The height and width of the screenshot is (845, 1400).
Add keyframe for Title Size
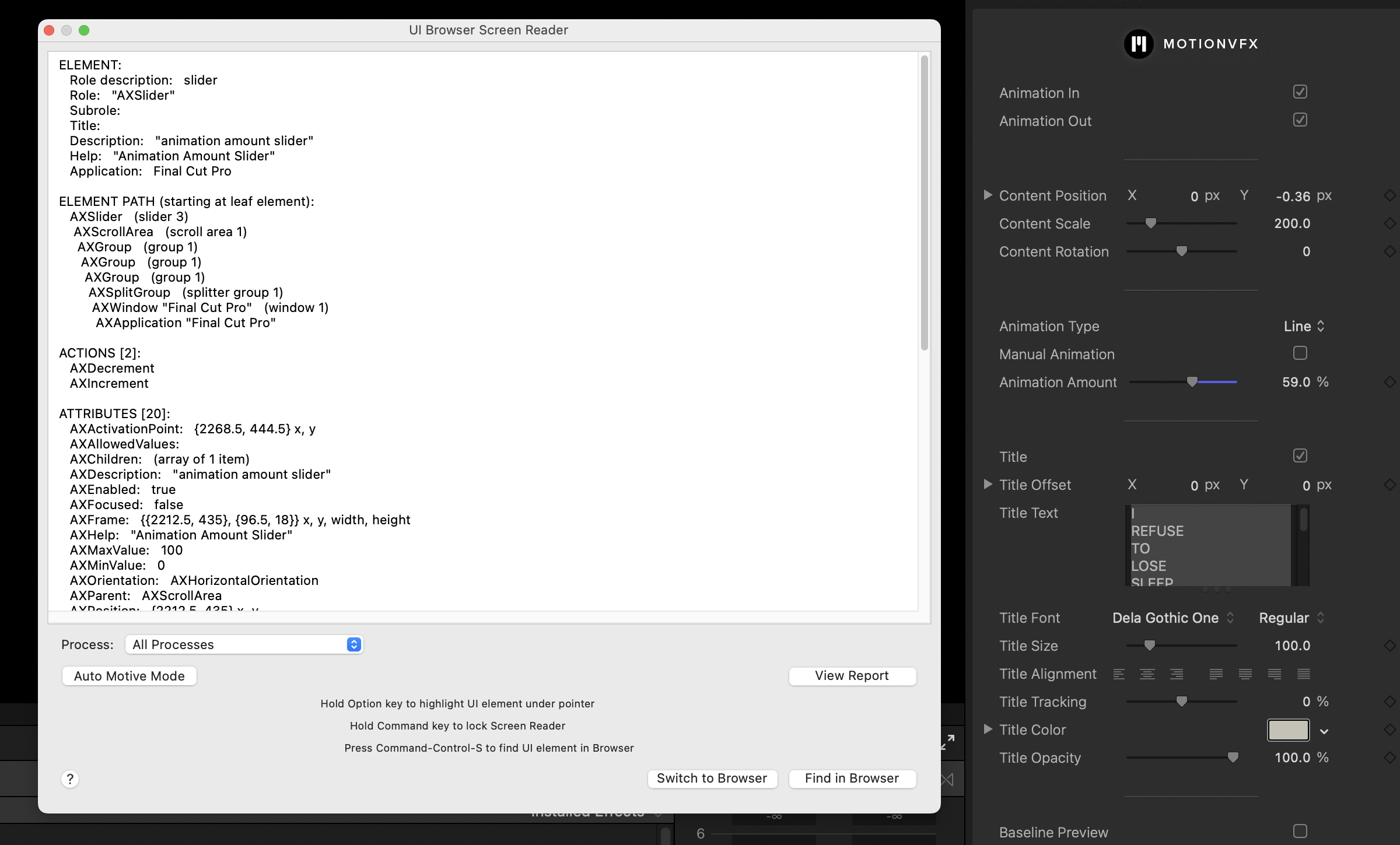[1390, 646]
